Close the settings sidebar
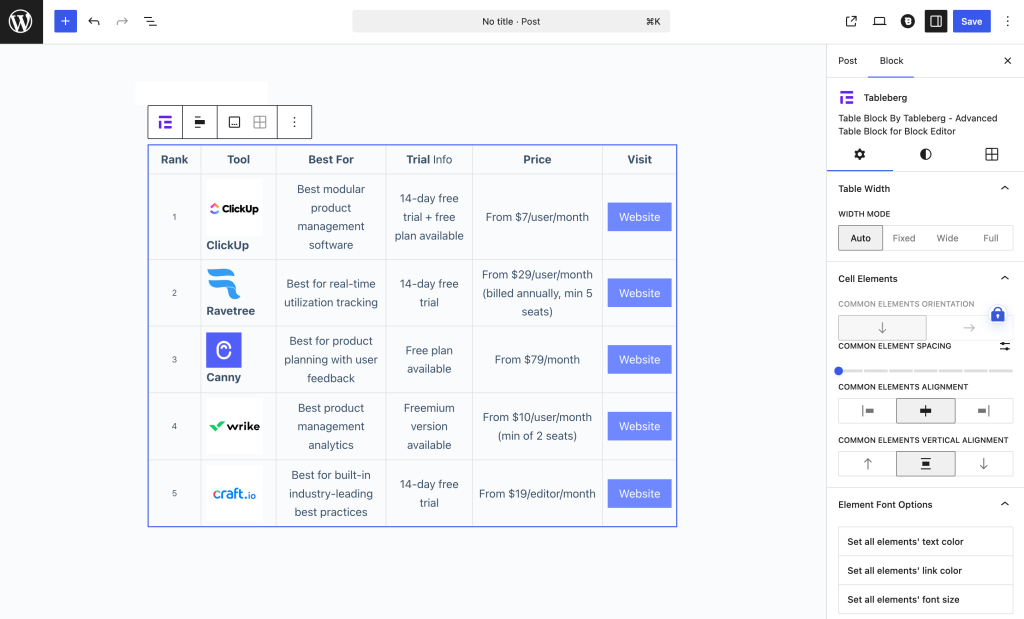This screenshot has width=1024, height=619. (1008, 61)
